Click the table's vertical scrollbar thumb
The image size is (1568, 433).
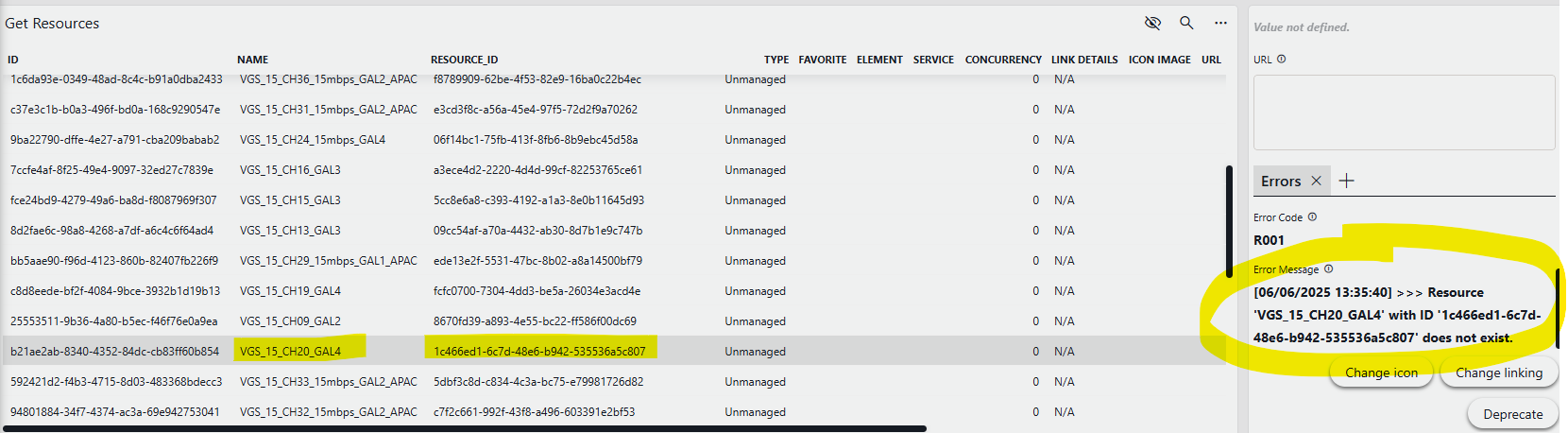tap(1228, 222)
